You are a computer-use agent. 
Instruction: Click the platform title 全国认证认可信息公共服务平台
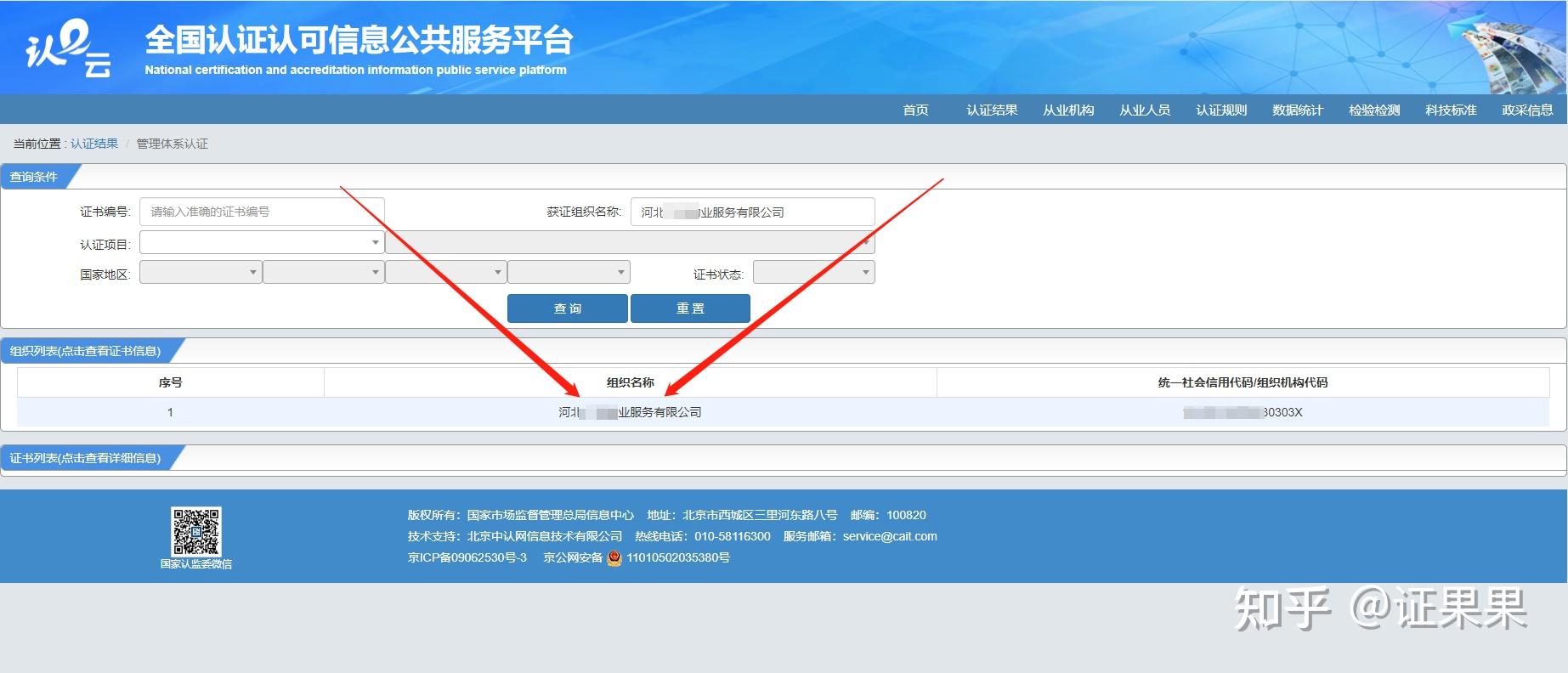tap(359, 40)
